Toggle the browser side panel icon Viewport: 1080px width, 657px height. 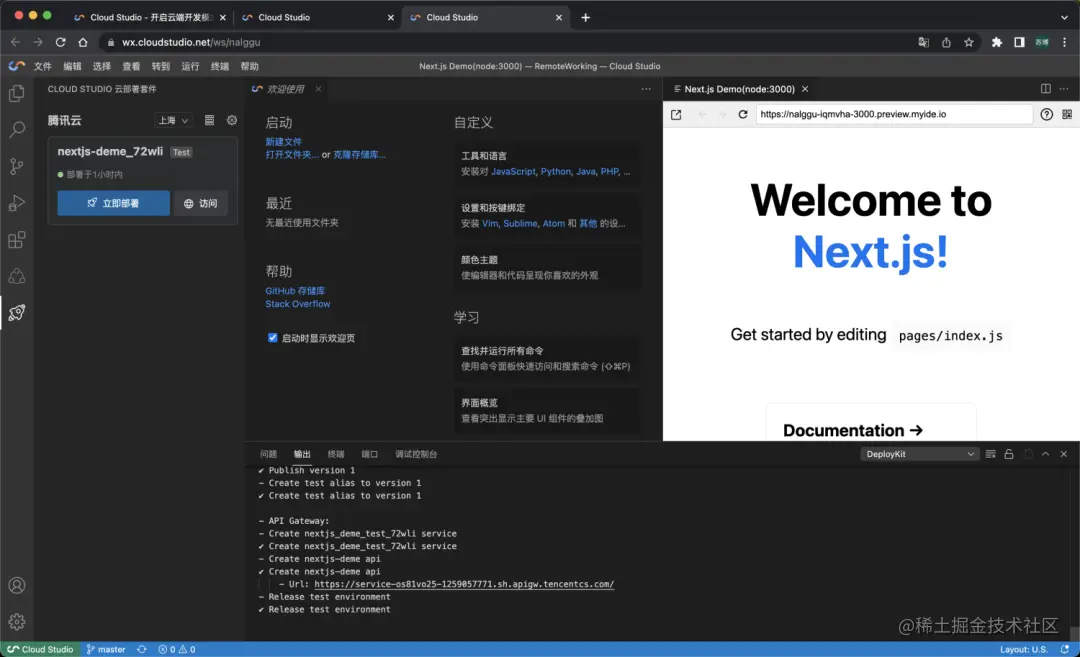point(1019,42)
